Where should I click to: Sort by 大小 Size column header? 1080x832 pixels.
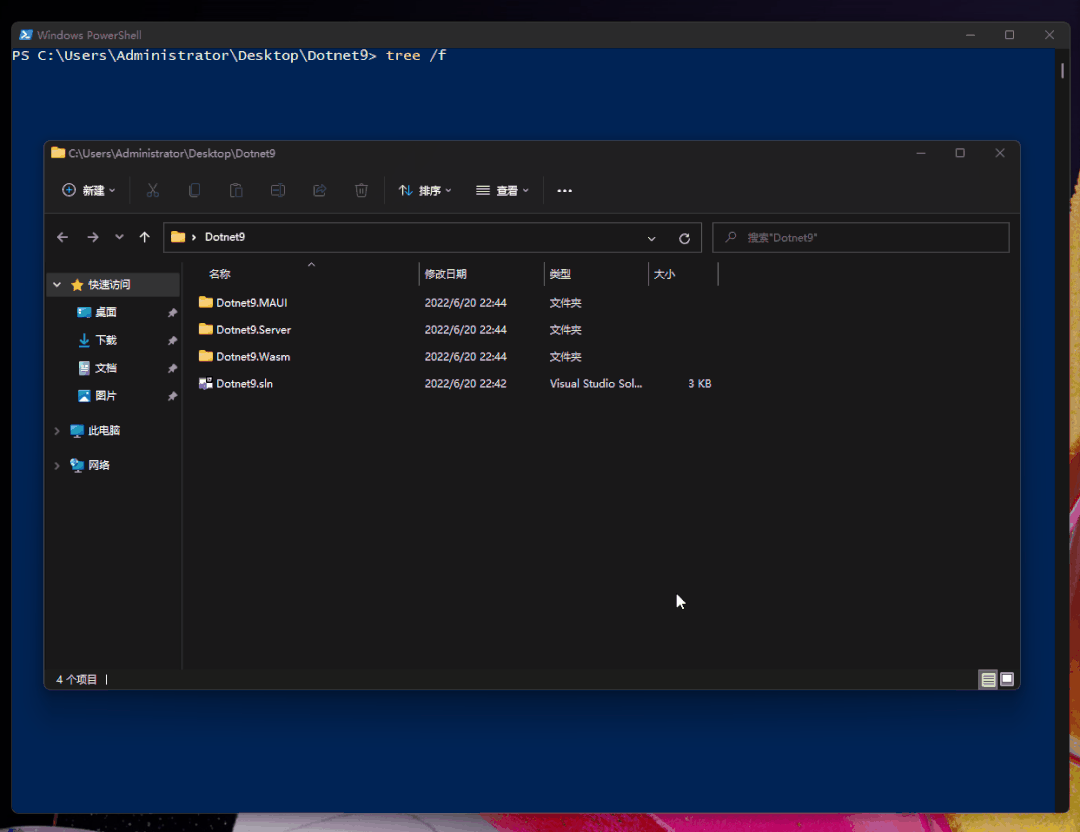(664, 274)
